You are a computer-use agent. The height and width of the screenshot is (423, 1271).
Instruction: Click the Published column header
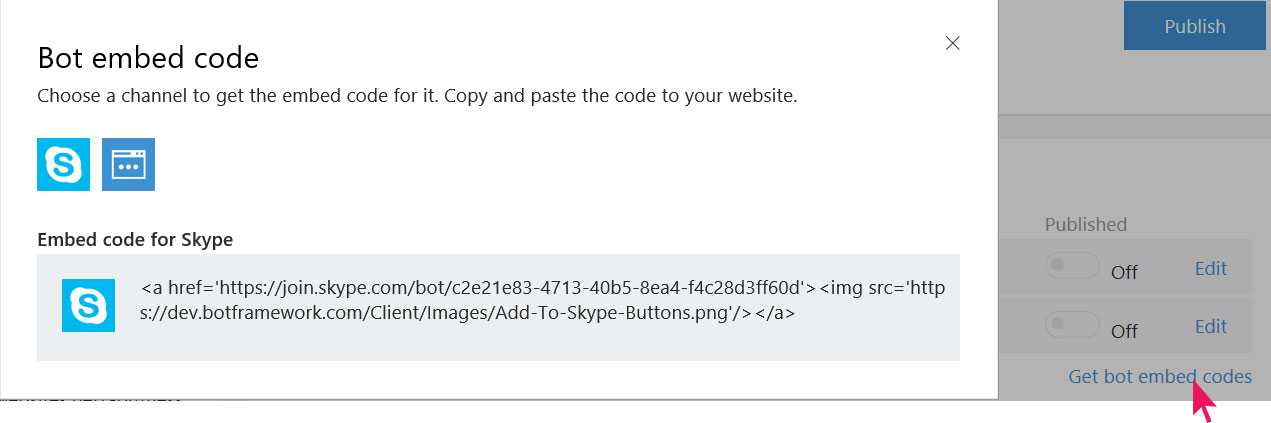[1085, 224]
